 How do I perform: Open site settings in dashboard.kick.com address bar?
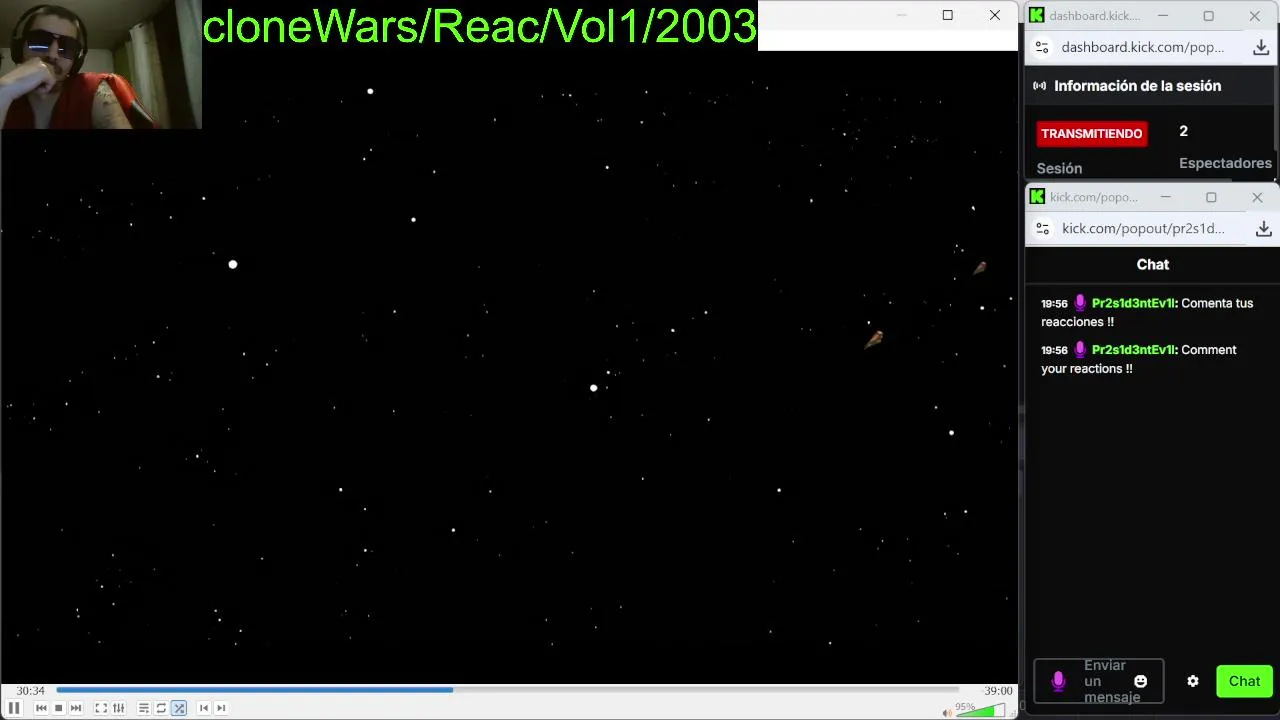click(1042, 47)
